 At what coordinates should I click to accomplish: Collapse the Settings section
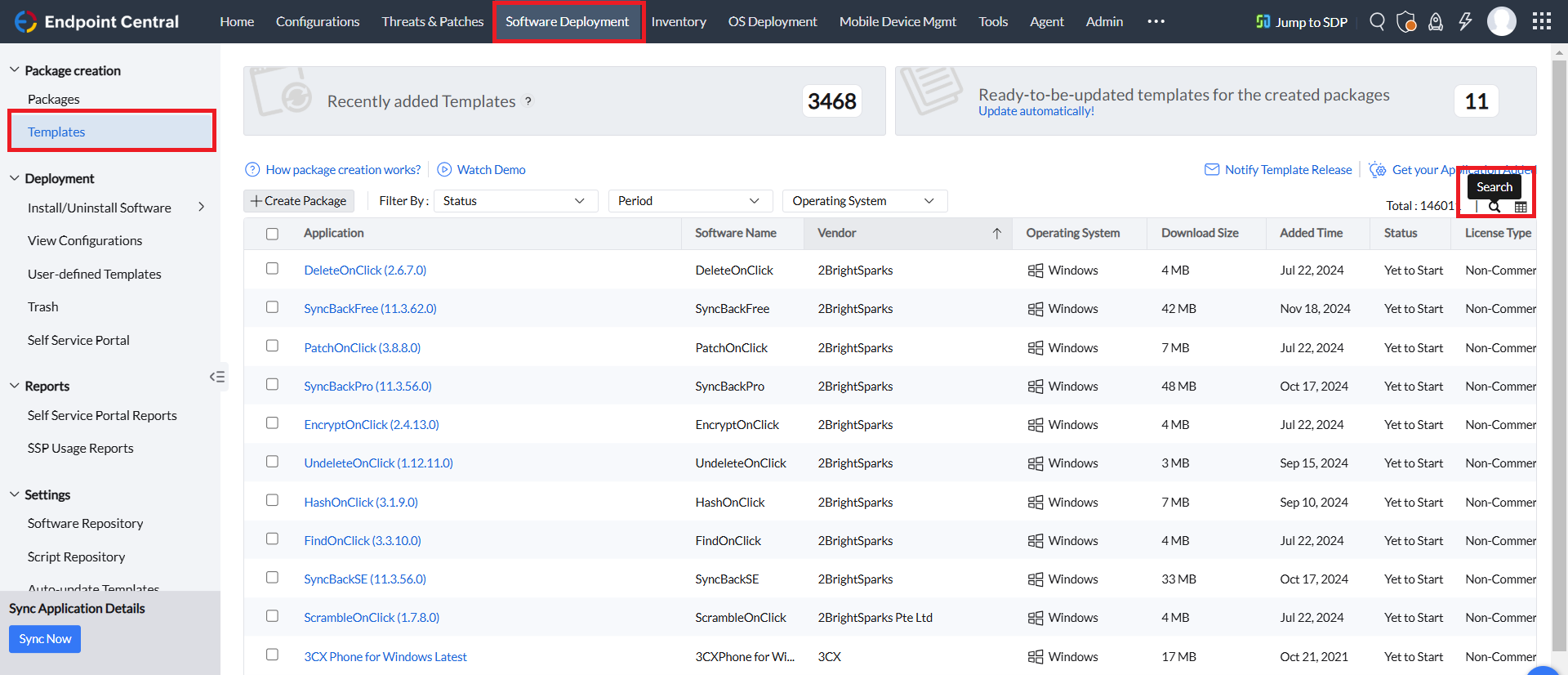click(14, 494)
